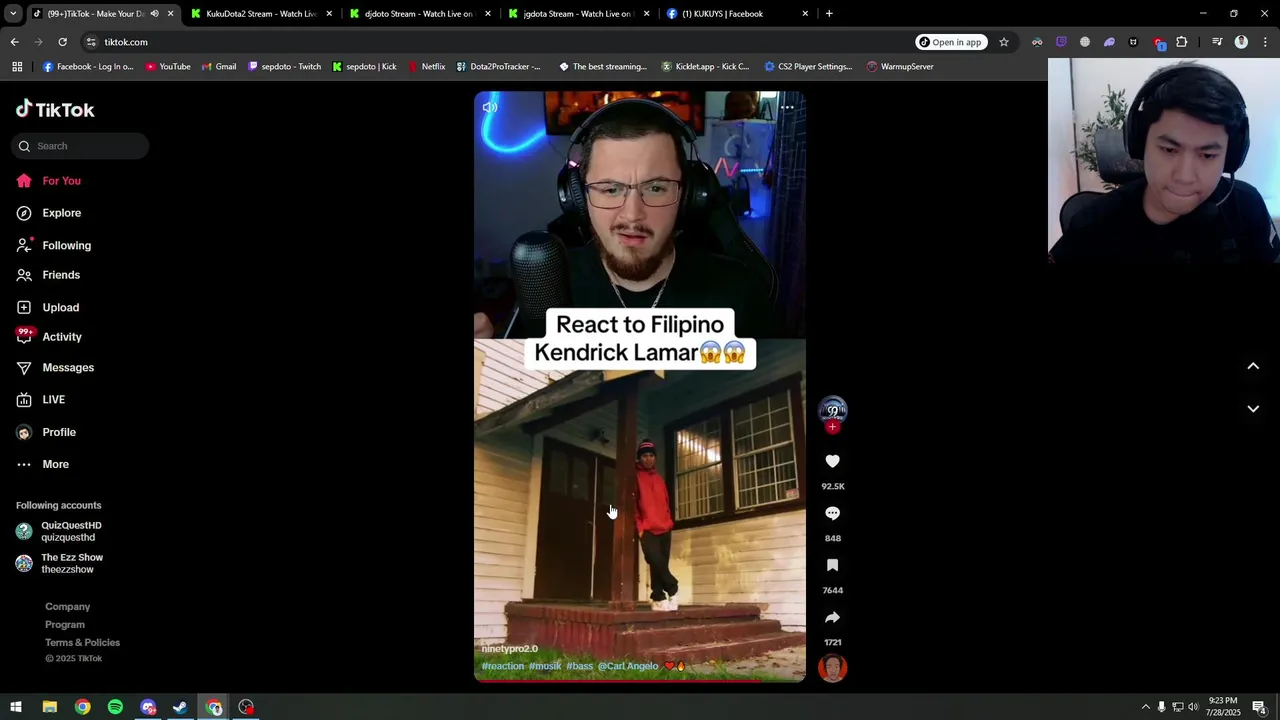The image size is (1280, 720).
Task: Open video creator's avatar
Action: [832, 410]
